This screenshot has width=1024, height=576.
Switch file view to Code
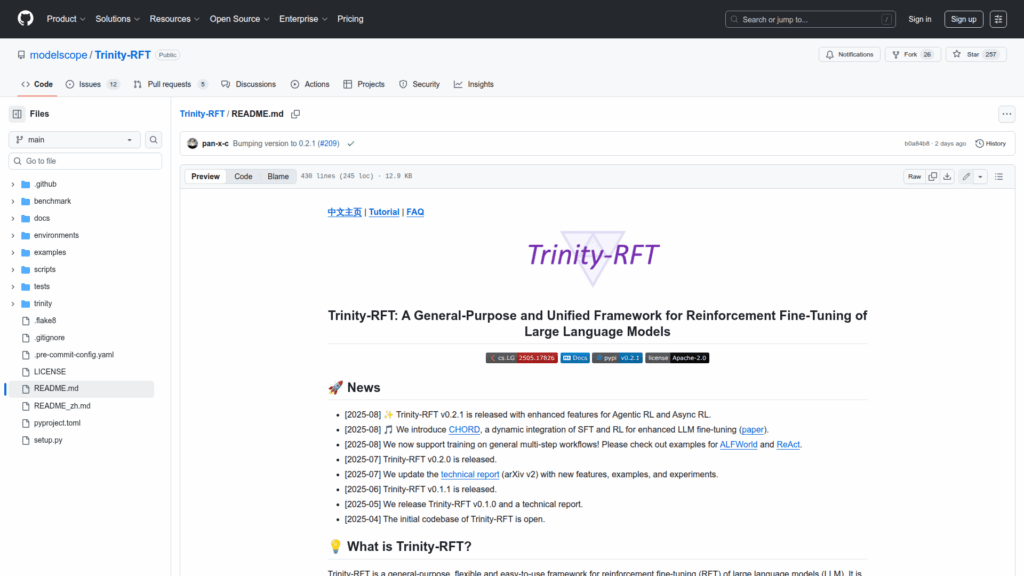243,177
